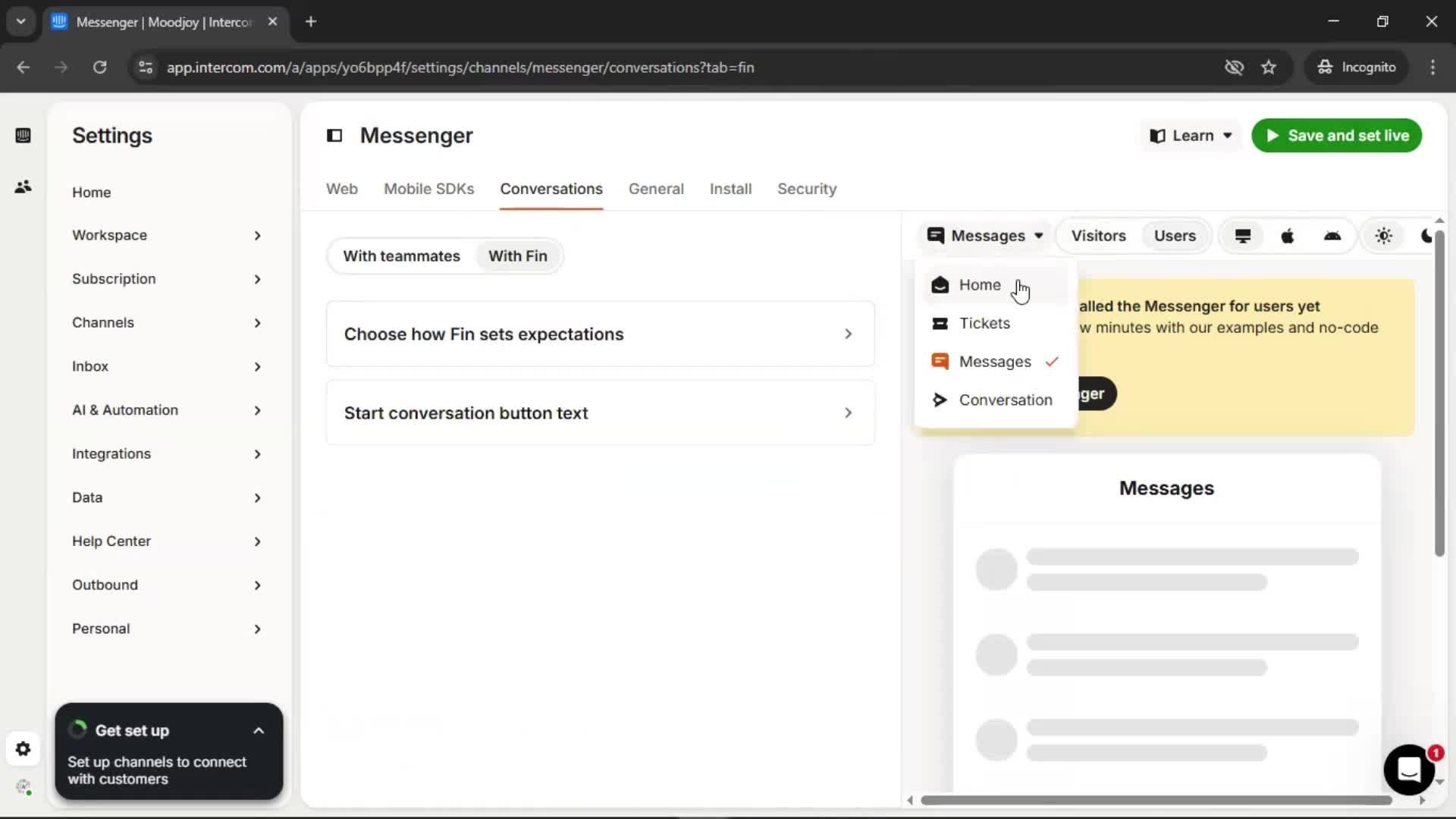The height and width of the screenshot is (819, 1456).
Task: Open Chrome three-dot menu
Action: 1432,67
